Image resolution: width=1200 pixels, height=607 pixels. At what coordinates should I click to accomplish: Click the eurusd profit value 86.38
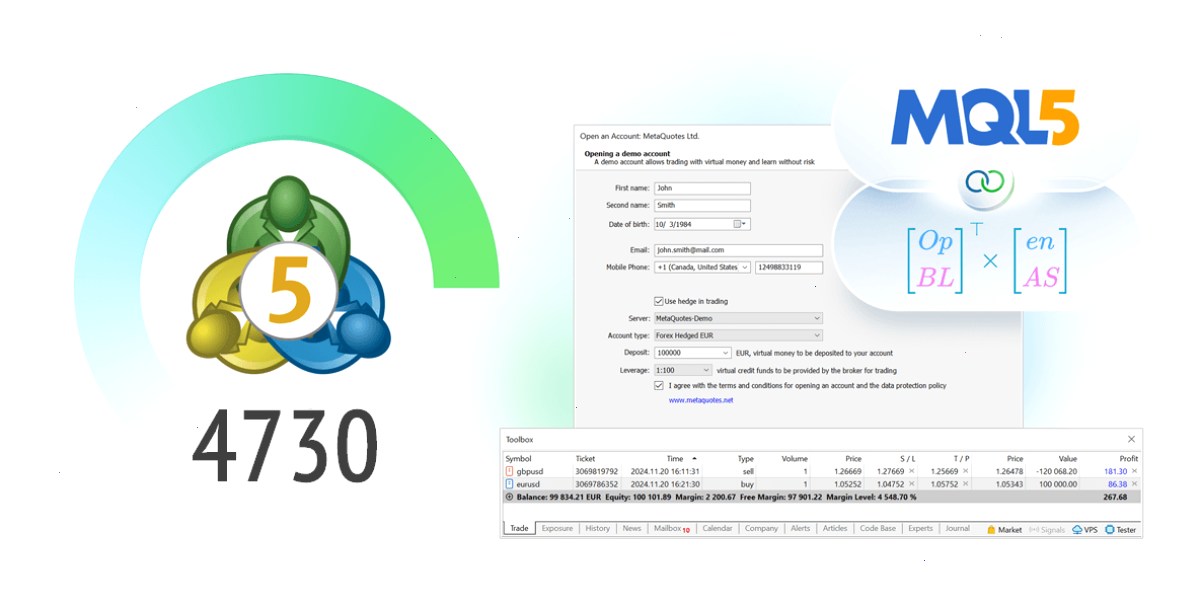(1117, 484)
